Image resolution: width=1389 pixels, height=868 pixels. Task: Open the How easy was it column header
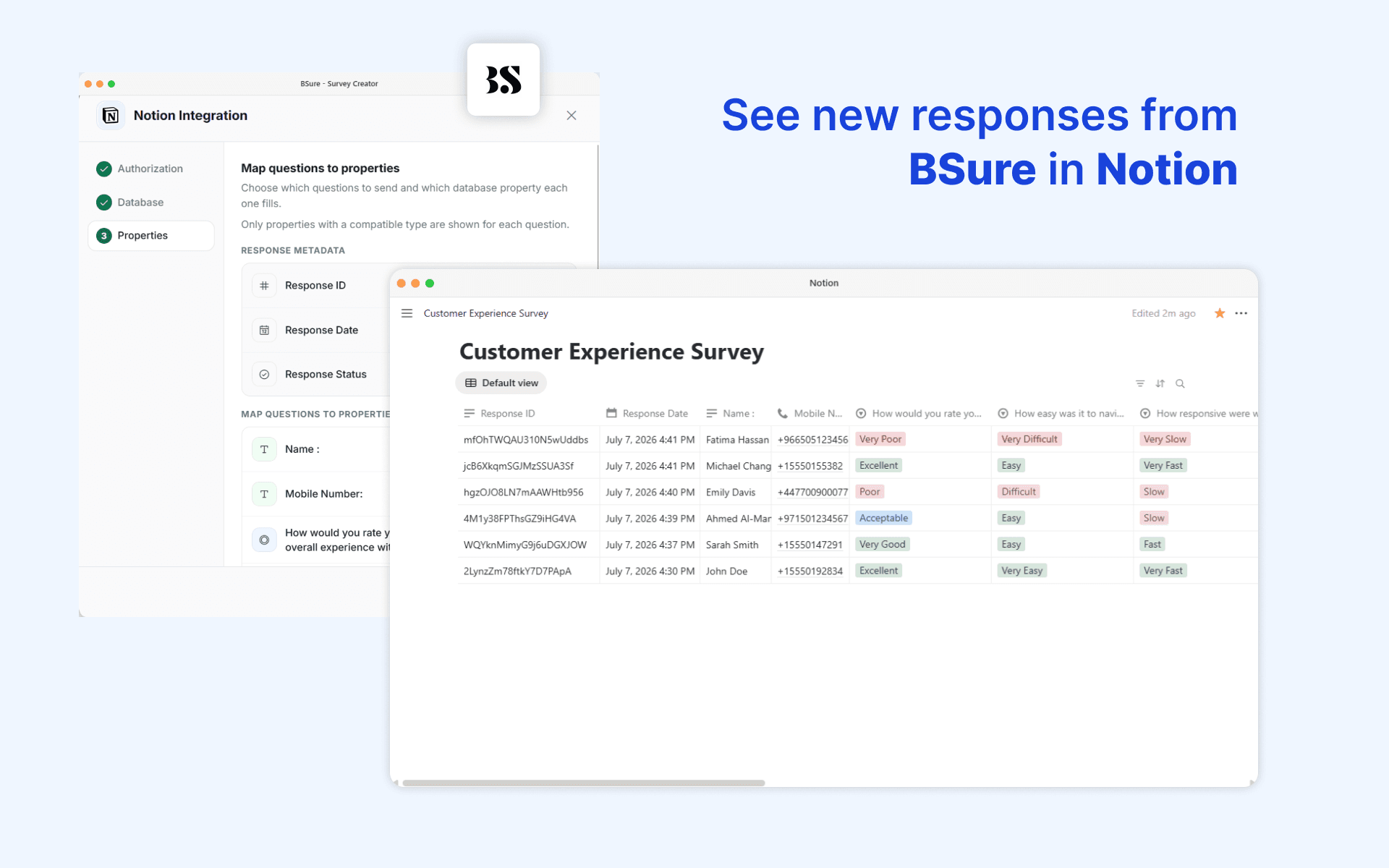(1061, 414)
